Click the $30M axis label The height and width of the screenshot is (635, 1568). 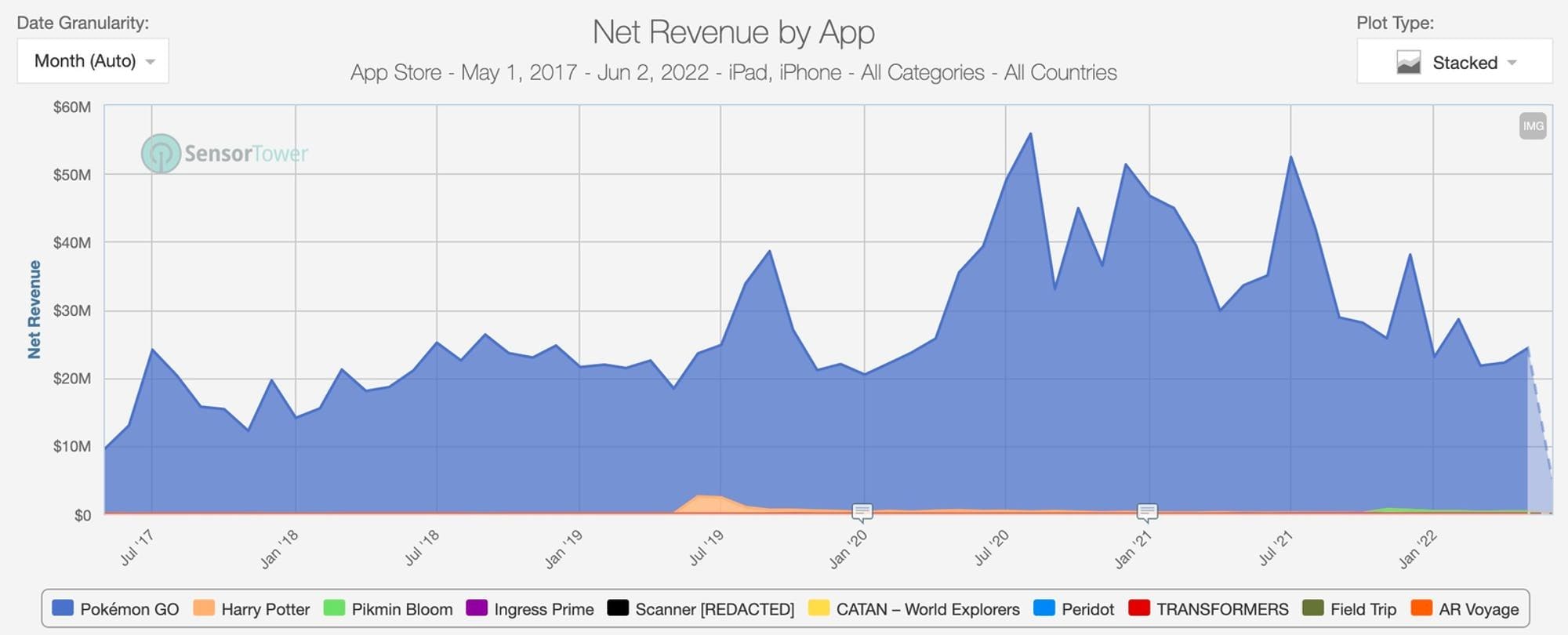(x=72, y=310)
